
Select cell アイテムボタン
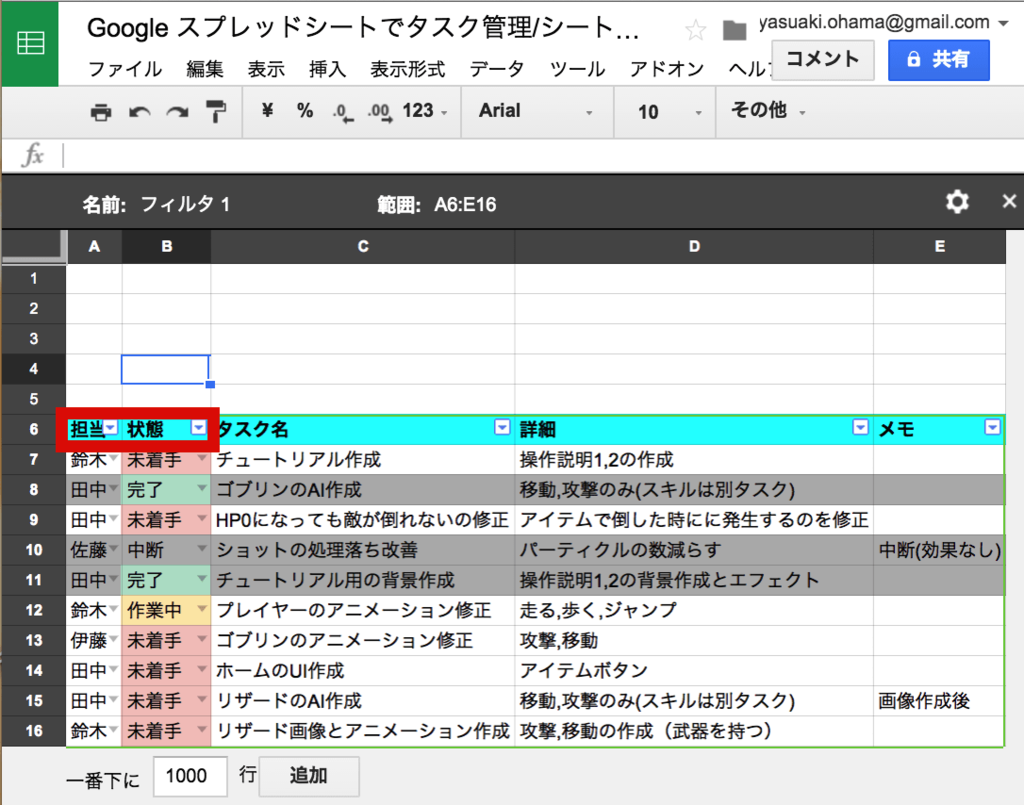[694, 671]
